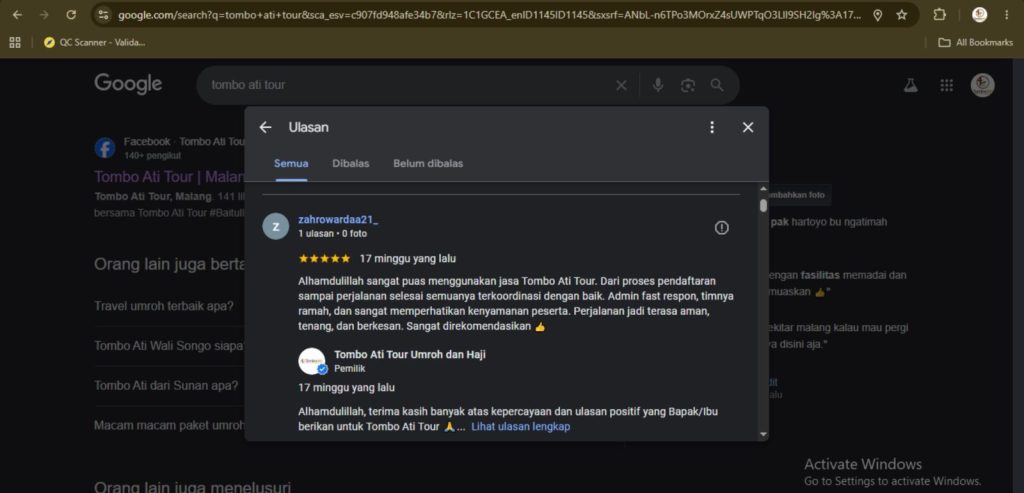The width and height of the screenshot is (1024, 493).
Task: Expand Tombo Ati Wali Songo question
Action: [x=169, y=345]
